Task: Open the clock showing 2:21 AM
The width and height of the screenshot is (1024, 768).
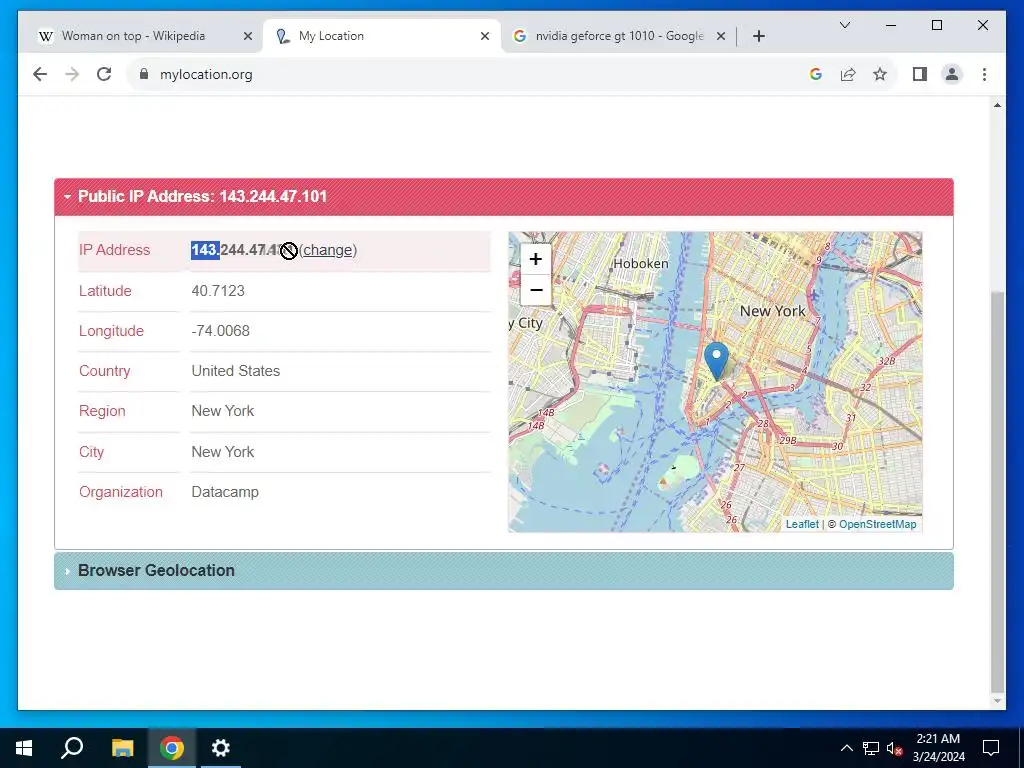Action: (938, 748)
